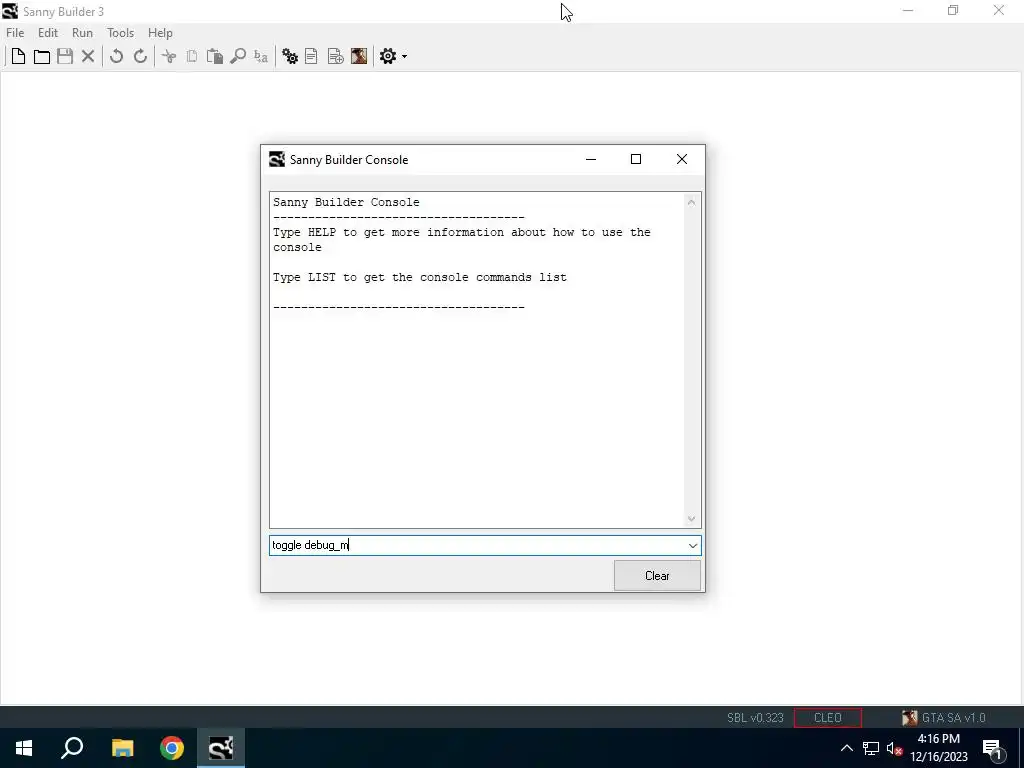The image size is (1024, 768).
Task: Click the Cut scissors icon
Action: point(168,56)
